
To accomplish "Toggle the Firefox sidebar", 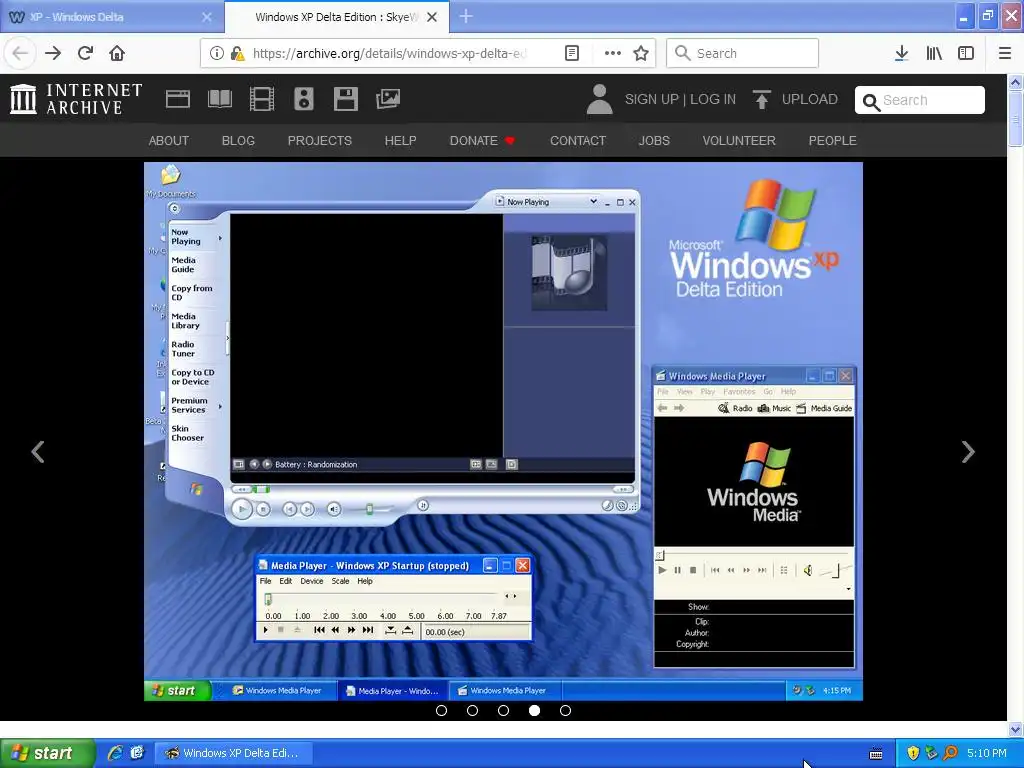I will 966,54.
